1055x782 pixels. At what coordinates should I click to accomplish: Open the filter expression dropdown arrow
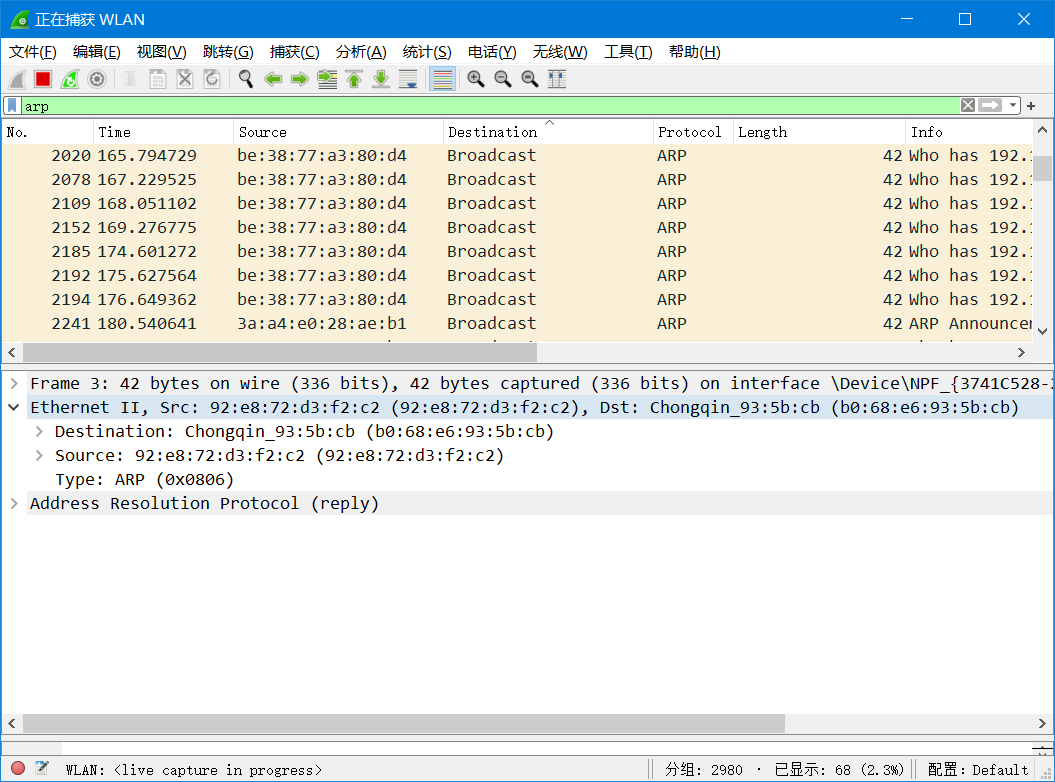click(1010, 105)
